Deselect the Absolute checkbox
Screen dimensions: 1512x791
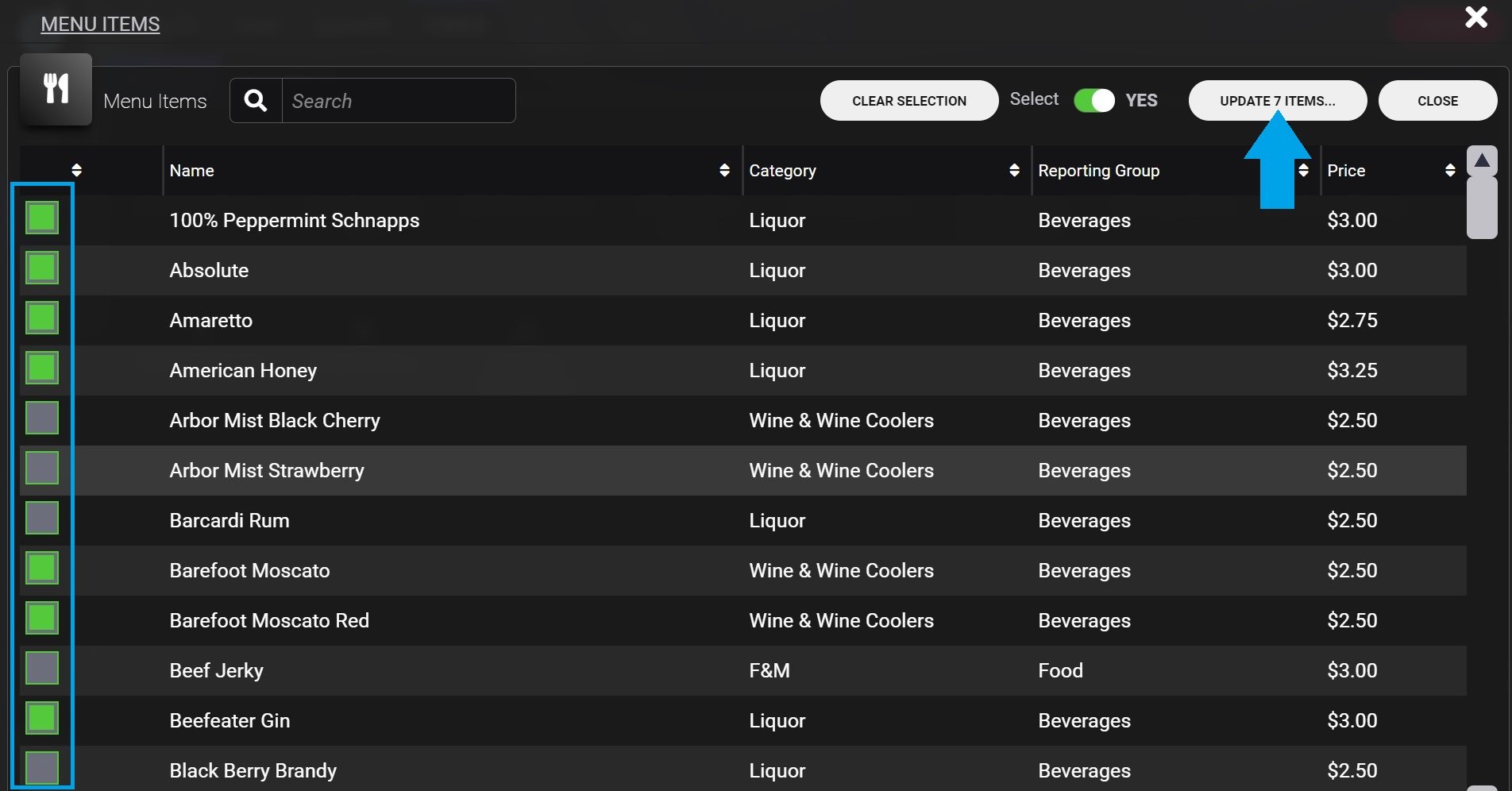coord(41,268)
